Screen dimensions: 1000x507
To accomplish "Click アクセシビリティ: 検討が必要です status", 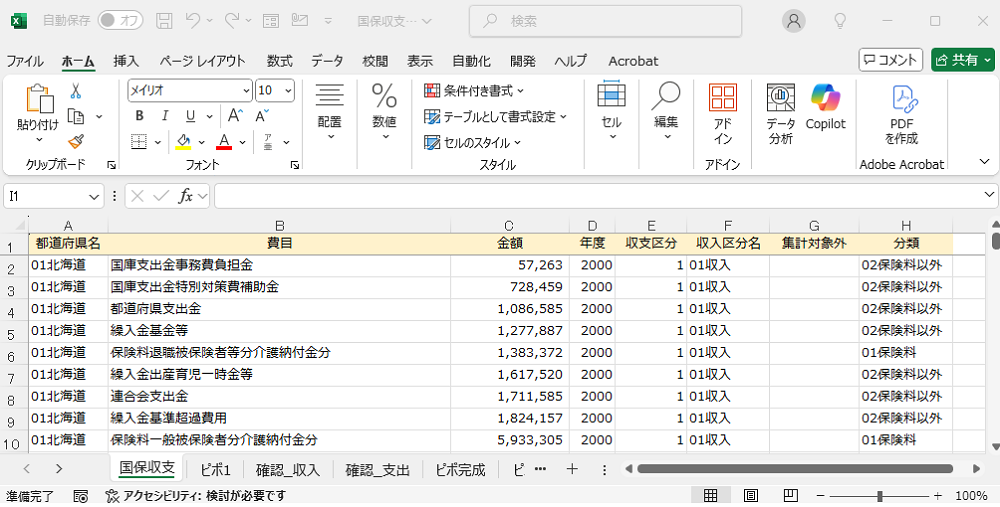I will [x=195, y=496].
